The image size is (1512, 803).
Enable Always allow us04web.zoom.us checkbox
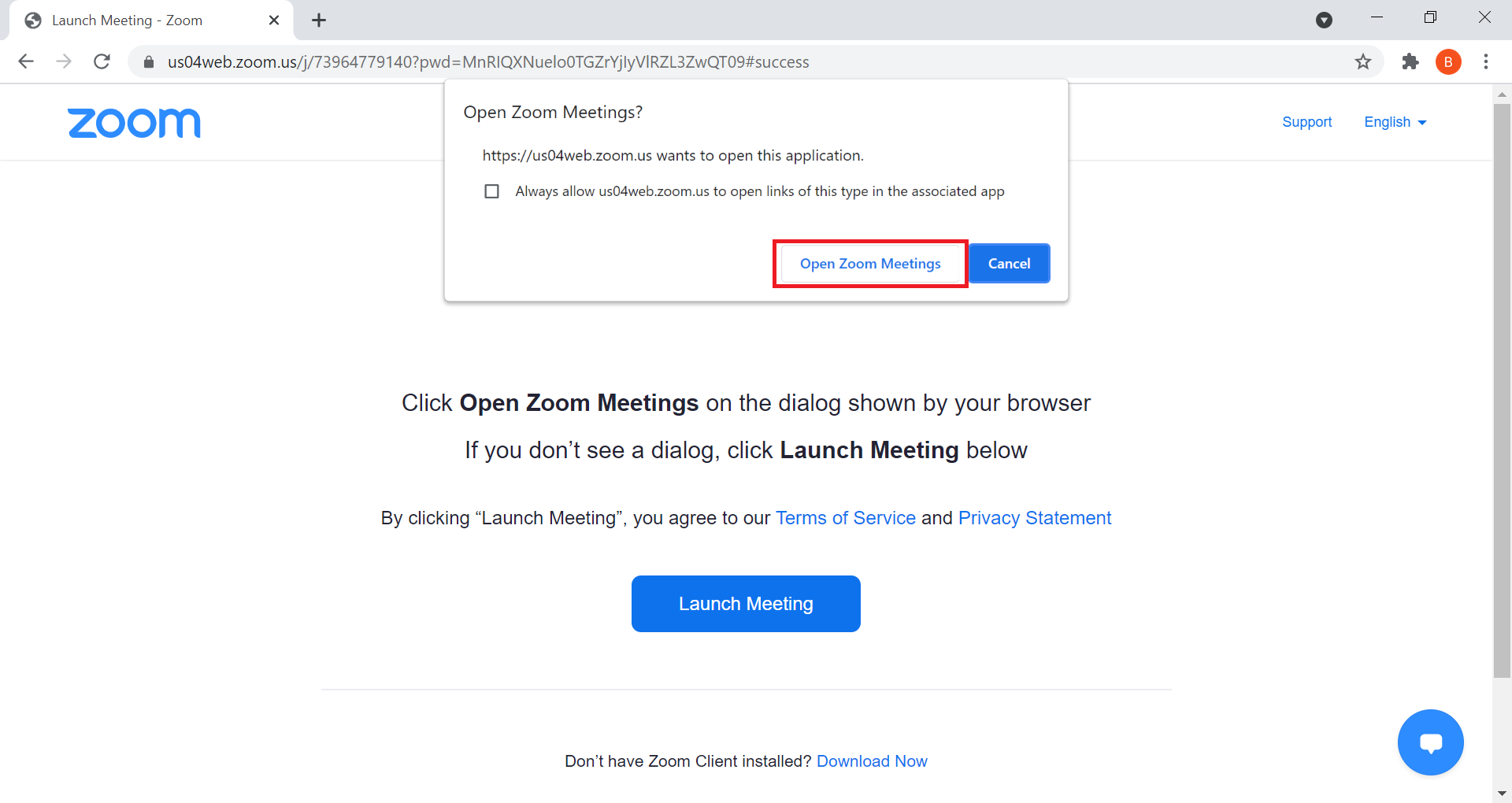pos(492,191)
